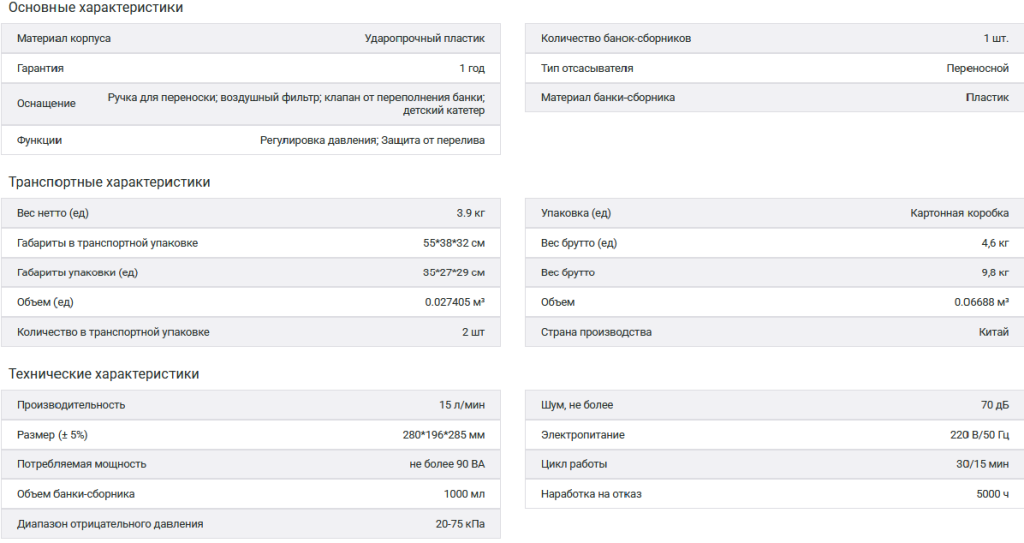This screenshot has height=543, width=1024.
Task: Click the Упаковка Картонная коробка value
Action: (x=959, y=213)
